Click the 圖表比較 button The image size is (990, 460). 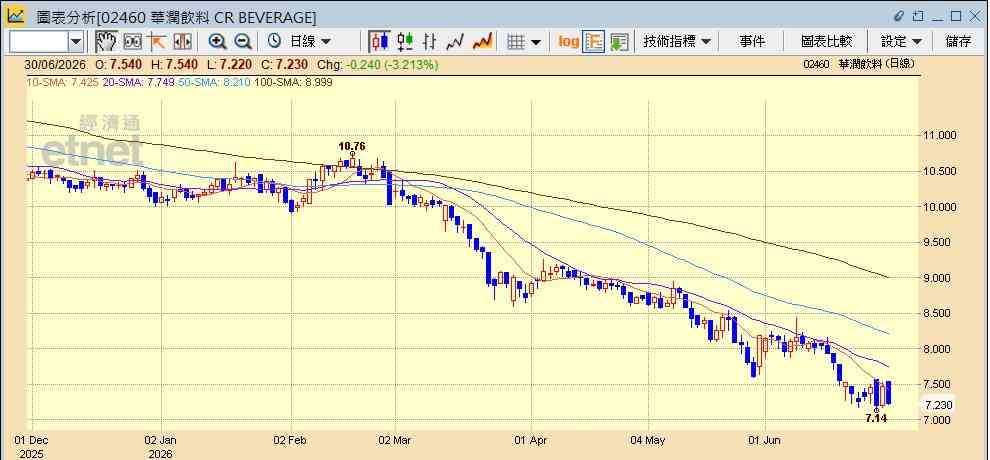pyautogui.click(x=826, y=42)
